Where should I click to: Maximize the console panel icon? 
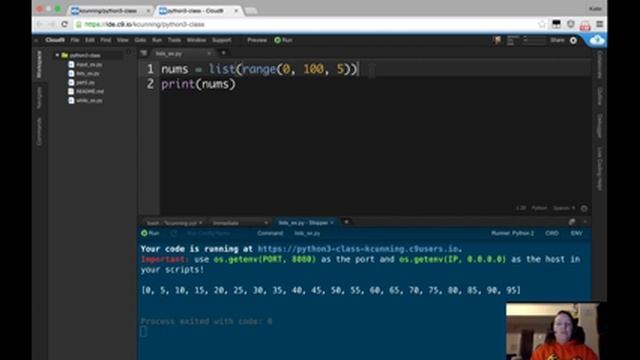tap(572, 222)
